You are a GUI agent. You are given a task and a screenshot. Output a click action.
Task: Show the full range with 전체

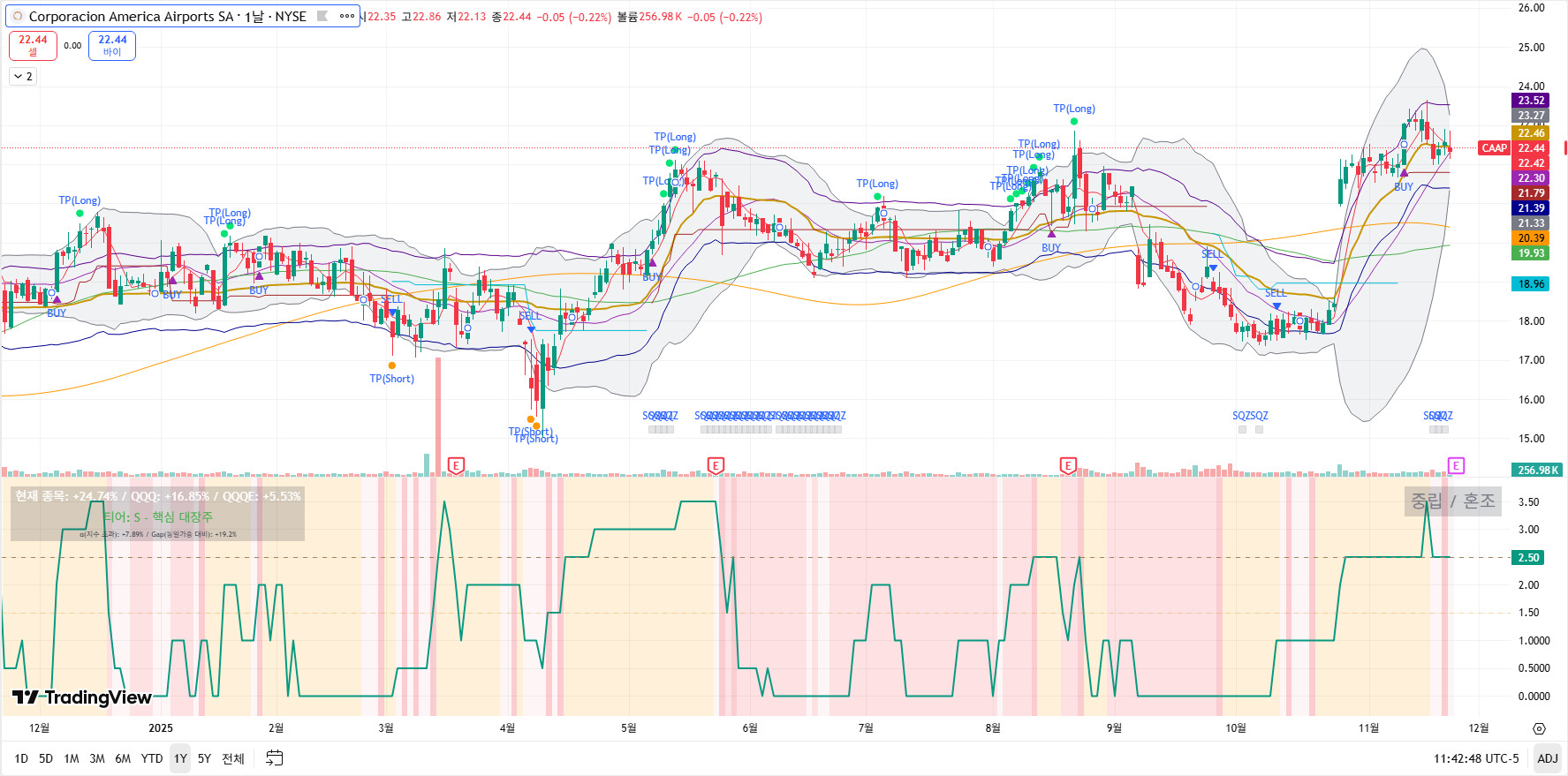click(x=233, y=758)
